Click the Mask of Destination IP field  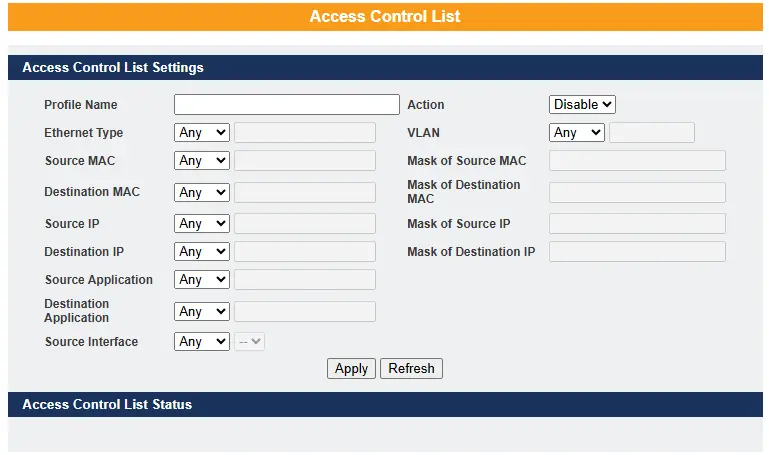coord(637,252)
